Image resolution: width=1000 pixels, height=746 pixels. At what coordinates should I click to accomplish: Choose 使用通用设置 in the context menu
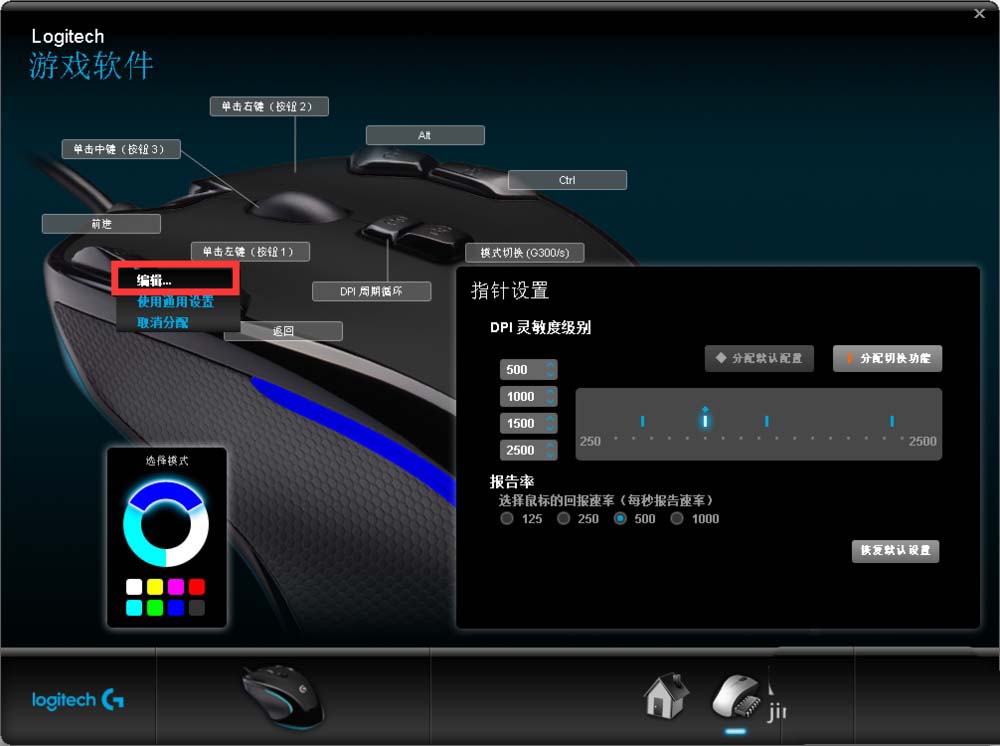tap(175, 302)
